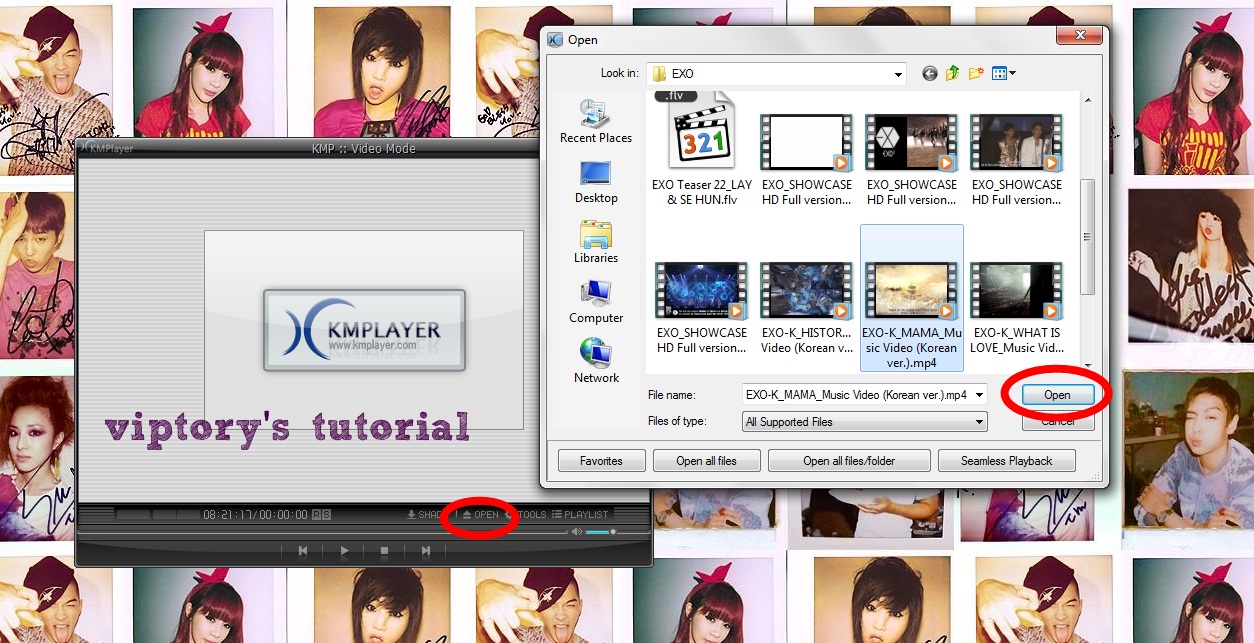Click into the File name text field
1254x643 pixels.
tap(857, 395)
